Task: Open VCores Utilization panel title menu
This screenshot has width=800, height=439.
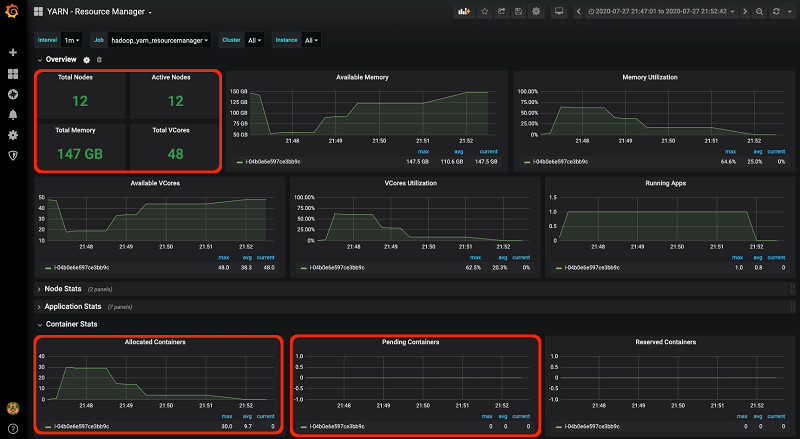Action: click(411, 183)
